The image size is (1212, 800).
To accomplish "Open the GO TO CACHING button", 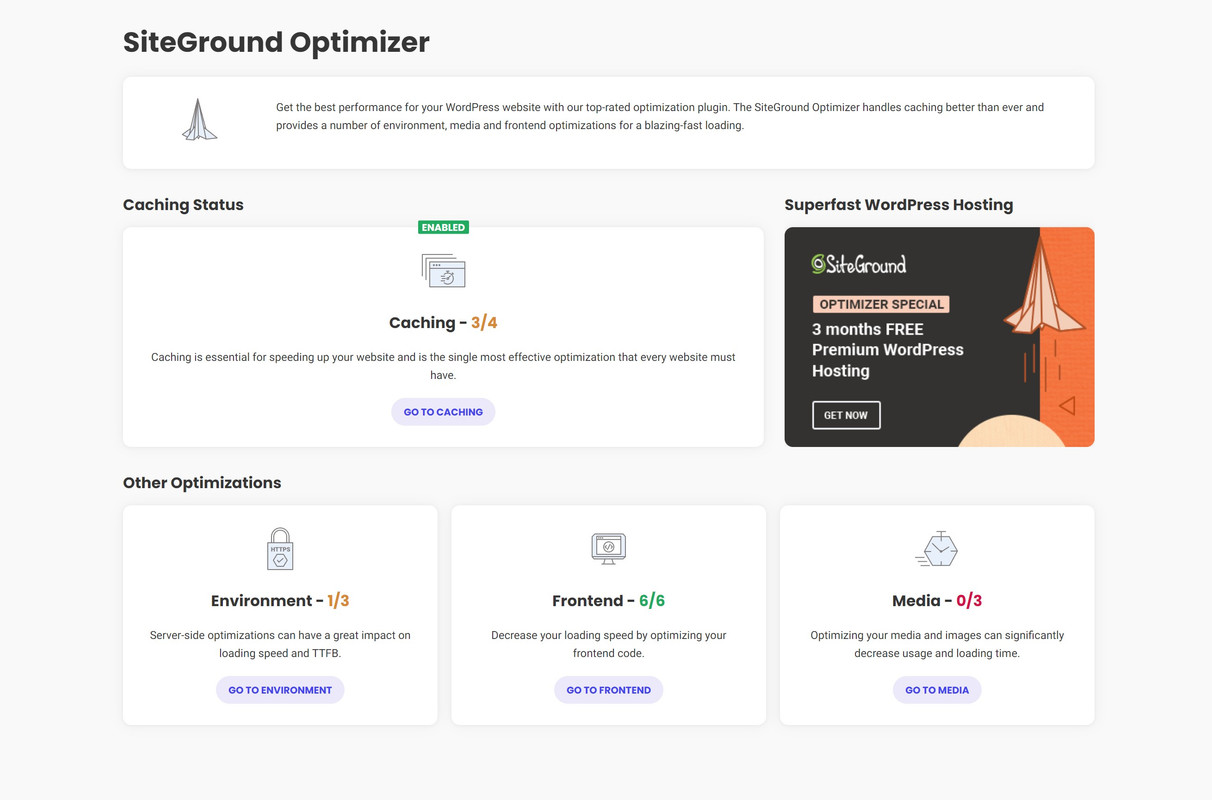I will 443,412.
